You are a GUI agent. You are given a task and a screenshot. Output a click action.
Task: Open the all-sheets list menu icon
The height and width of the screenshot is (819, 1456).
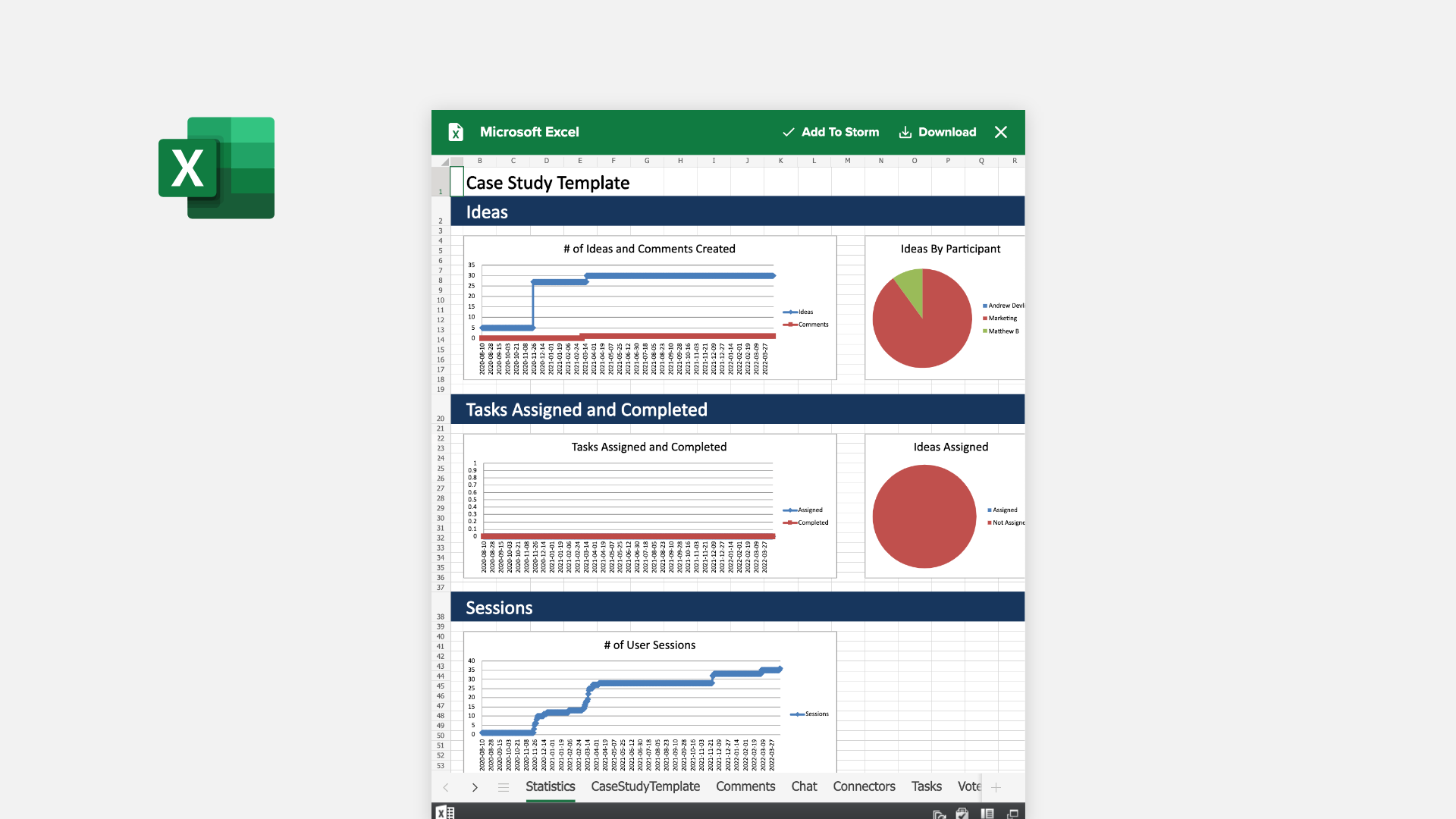504,787
